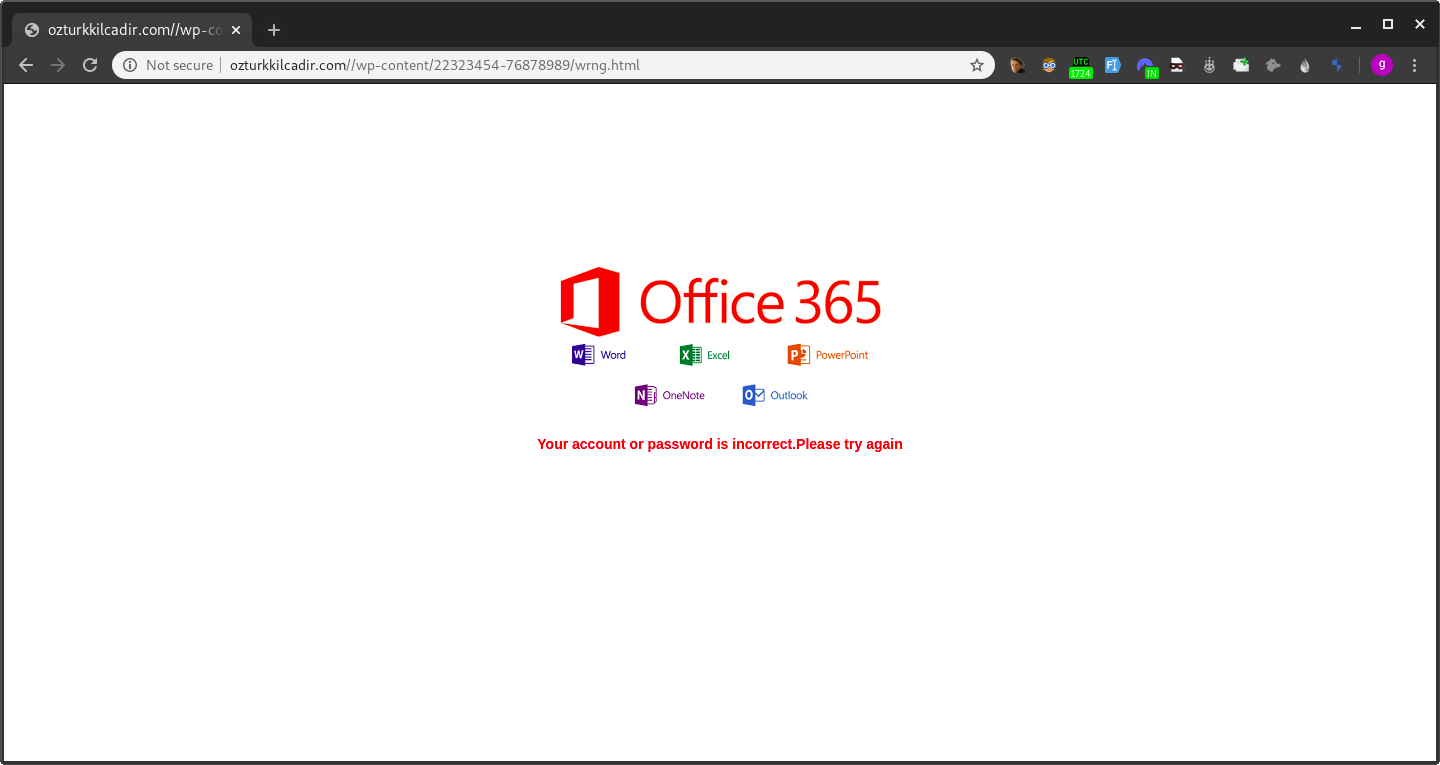Open the purple g profile avatar
Image resolution: width=1440 pixels, height=765 pixels.
pyautogui.click(x=1382, y=65)
